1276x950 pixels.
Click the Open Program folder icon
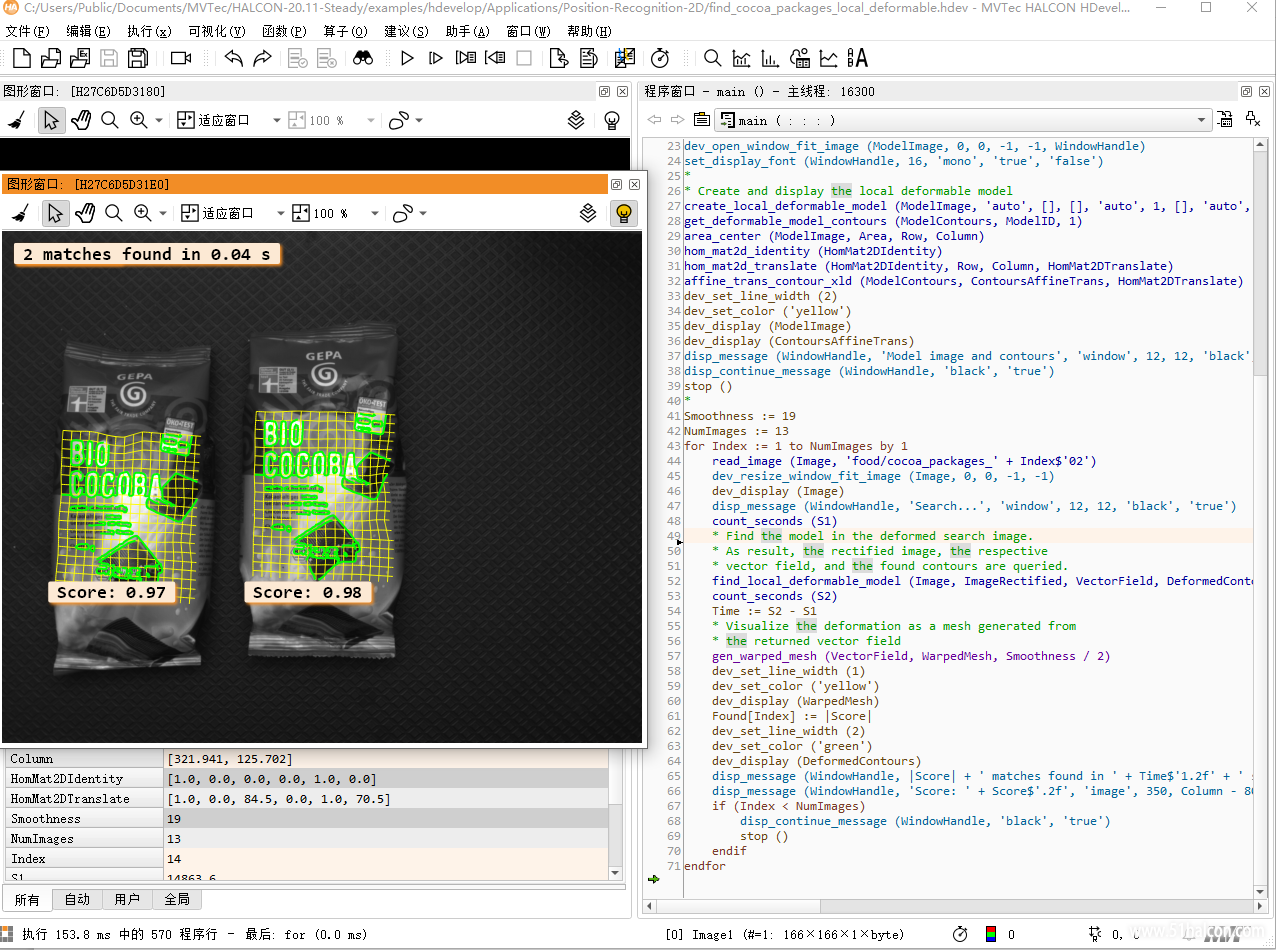point(50,58)
